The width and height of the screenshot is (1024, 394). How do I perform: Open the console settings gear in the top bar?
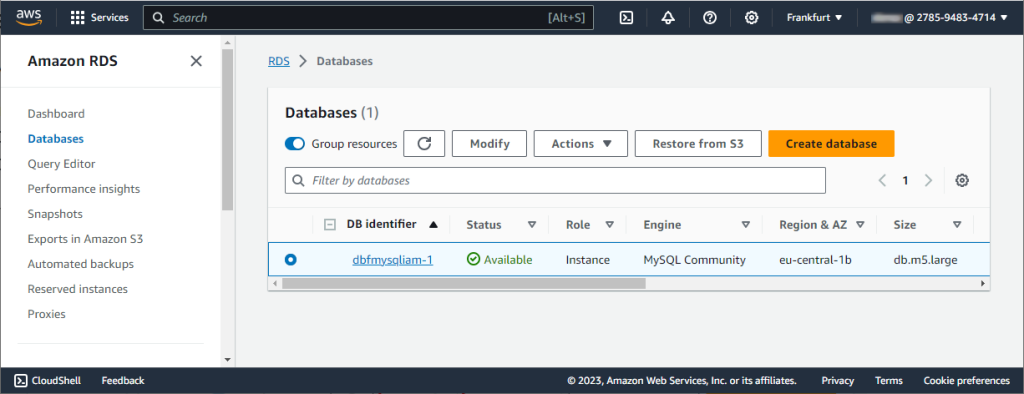pos(752,18)
